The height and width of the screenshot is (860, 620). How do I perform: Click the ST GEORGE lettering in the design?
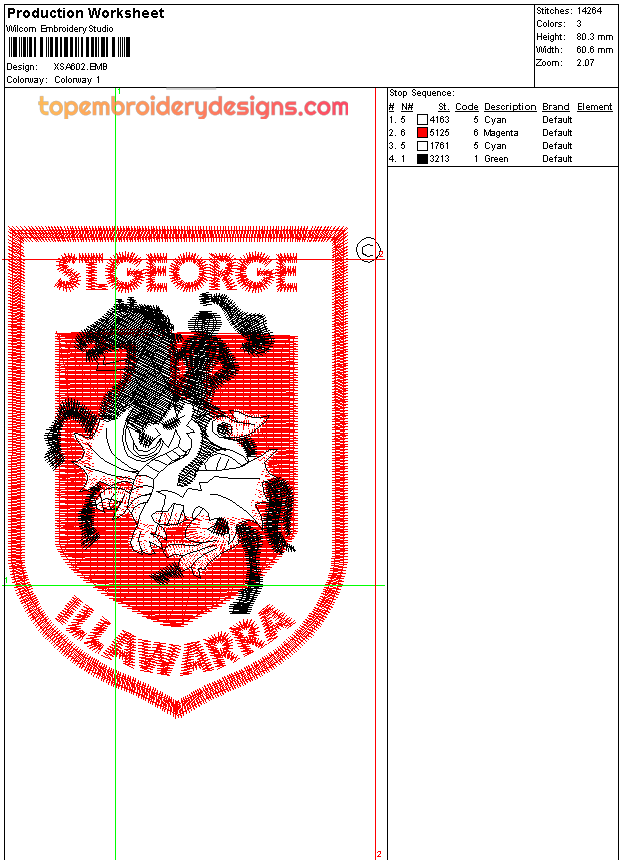[x=177, y=272]
